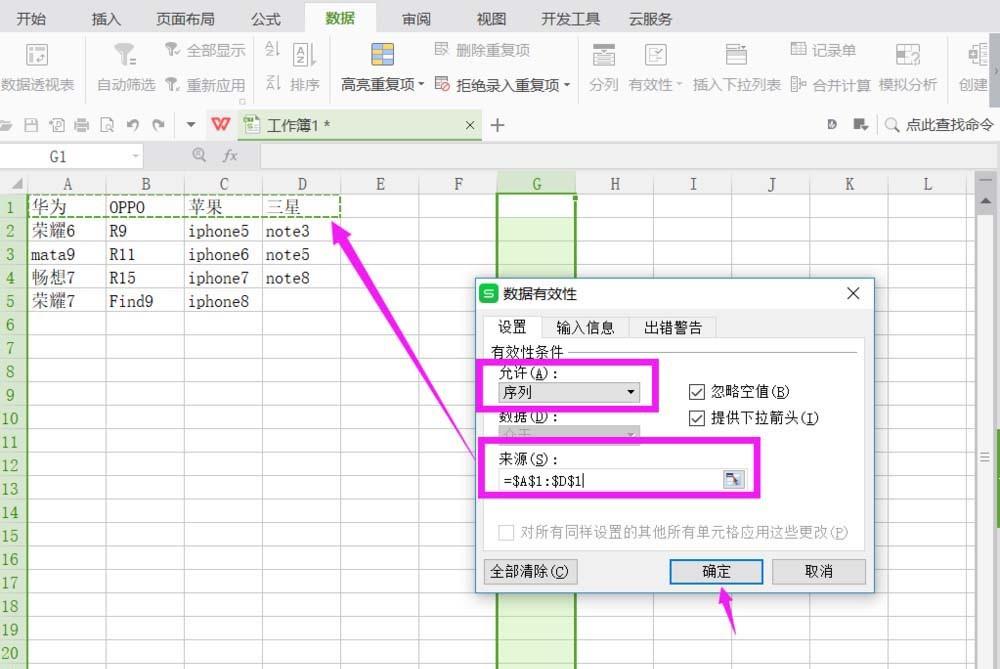Open the 审阅 ribbon tab

(x=416, y=17)
